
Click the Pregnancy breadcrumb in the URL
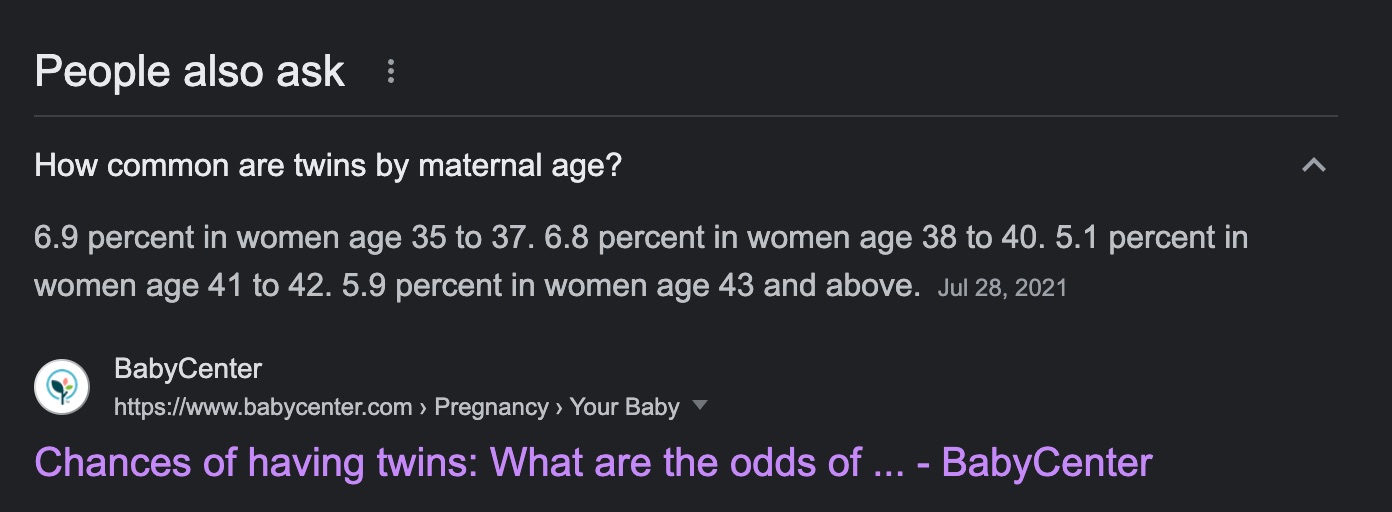click(x=491, y=407)
